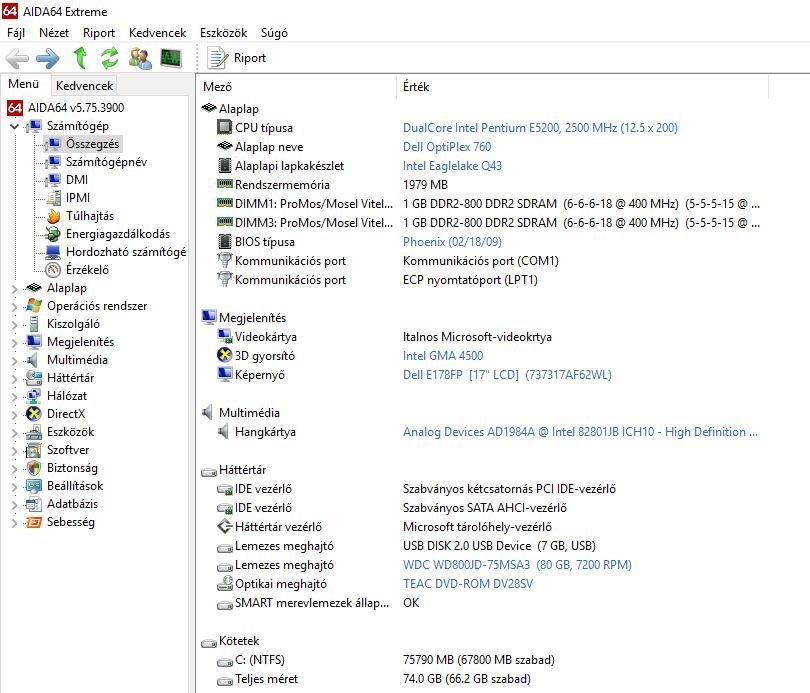
Task: Click the Energiagazdálkodás icon in the tree
Action: tap(53, 234)
